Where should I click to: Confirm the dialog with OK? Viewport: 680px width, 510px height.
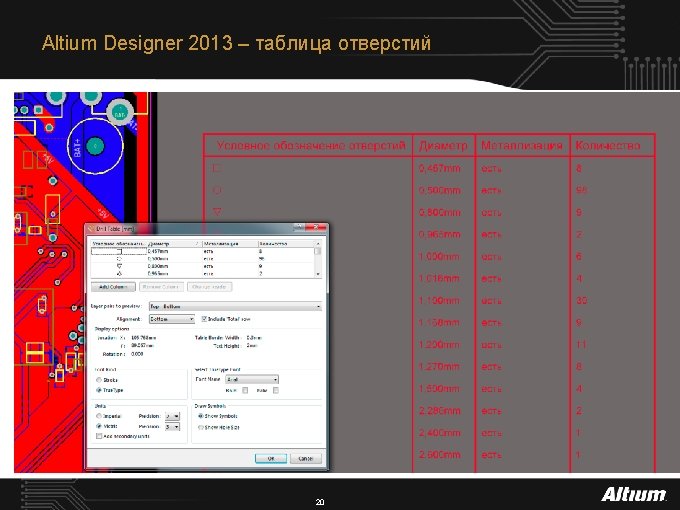click(271, 458)
